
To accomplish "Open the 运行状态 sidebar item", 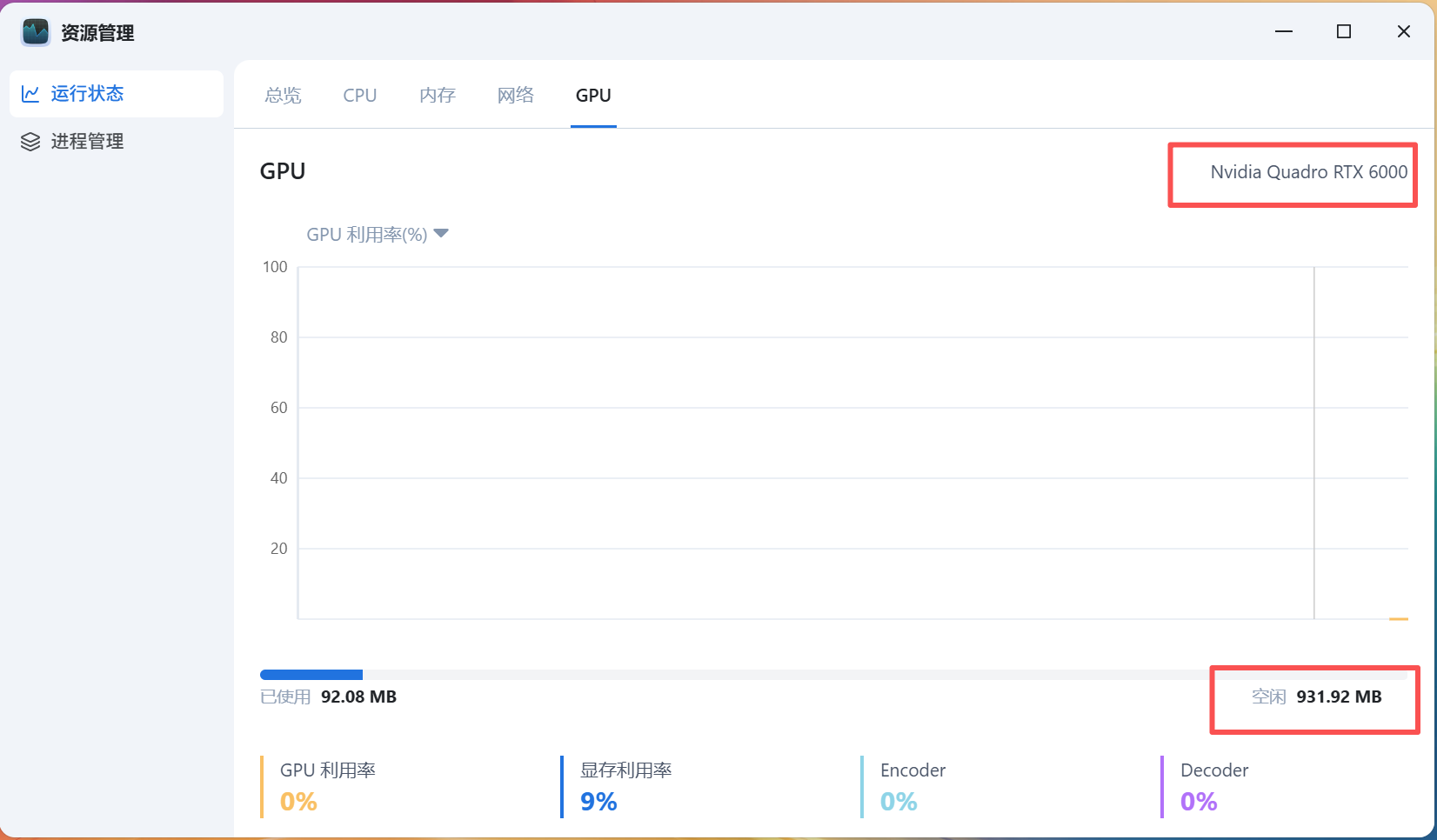I will coord(117,94).
